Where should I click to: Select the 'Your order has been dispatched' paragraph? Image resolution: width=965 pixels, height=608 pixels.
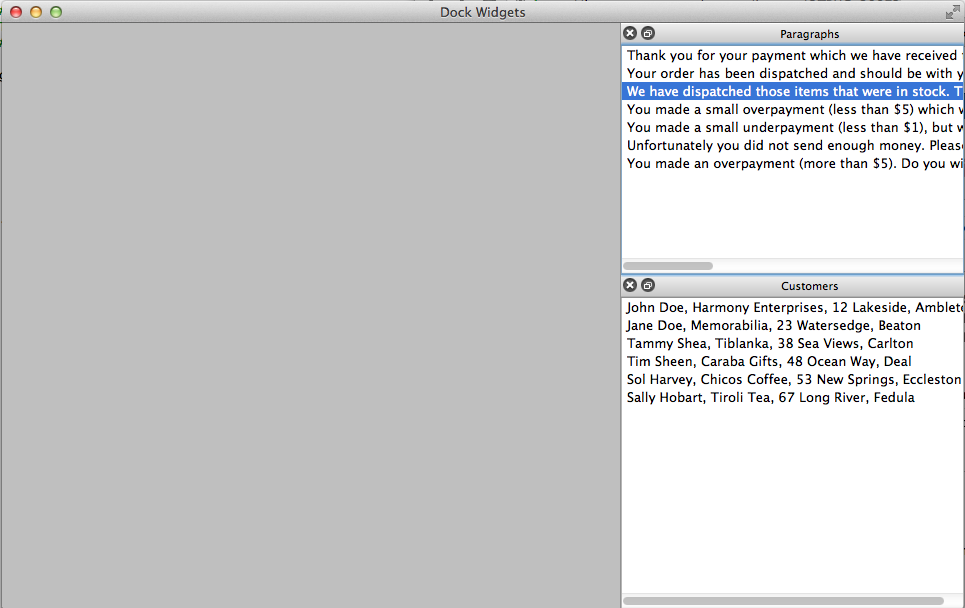tap(791, 74)
